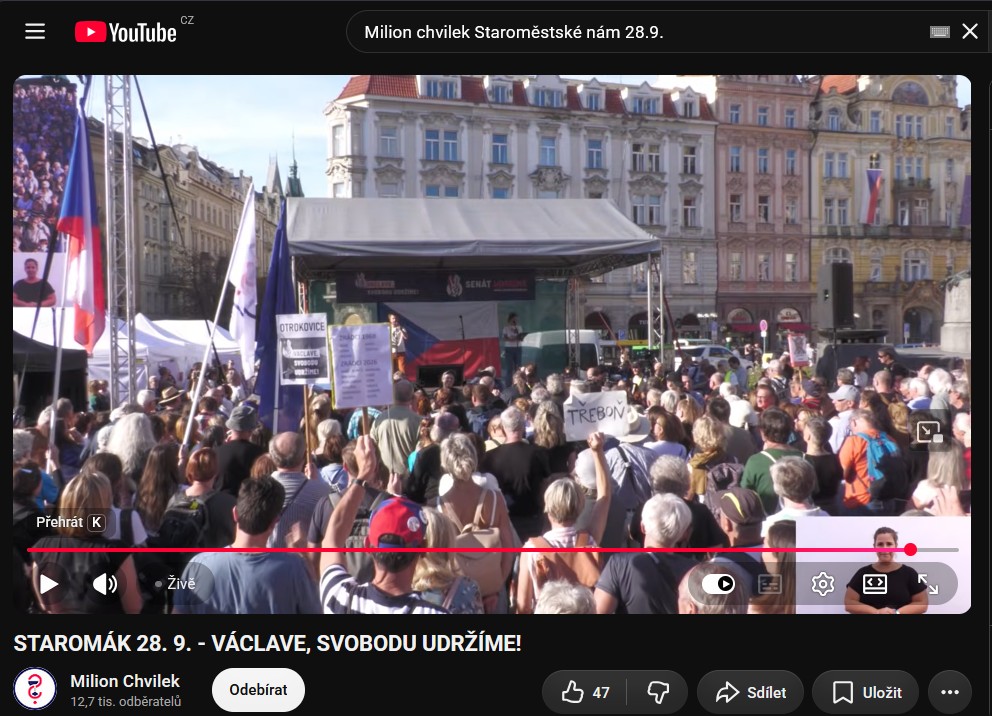Image resolution: width=992 pixels, height=716 pixels.
Task: Mute the video volume
Action: [105, 584]
